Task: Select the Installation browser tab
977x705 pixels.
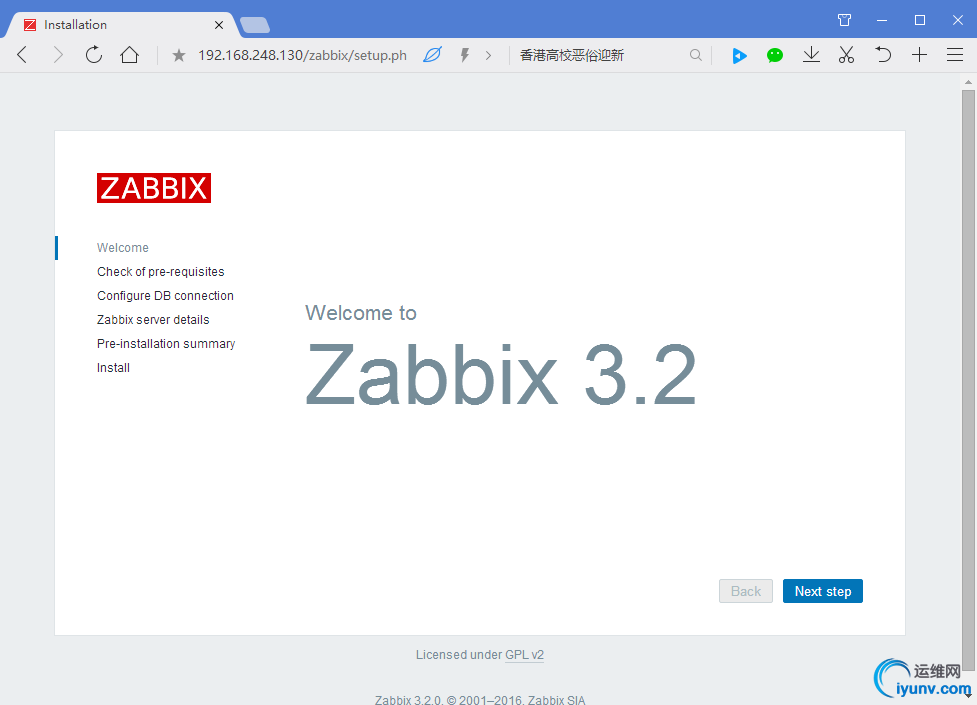Action: (x=122, y=25)
